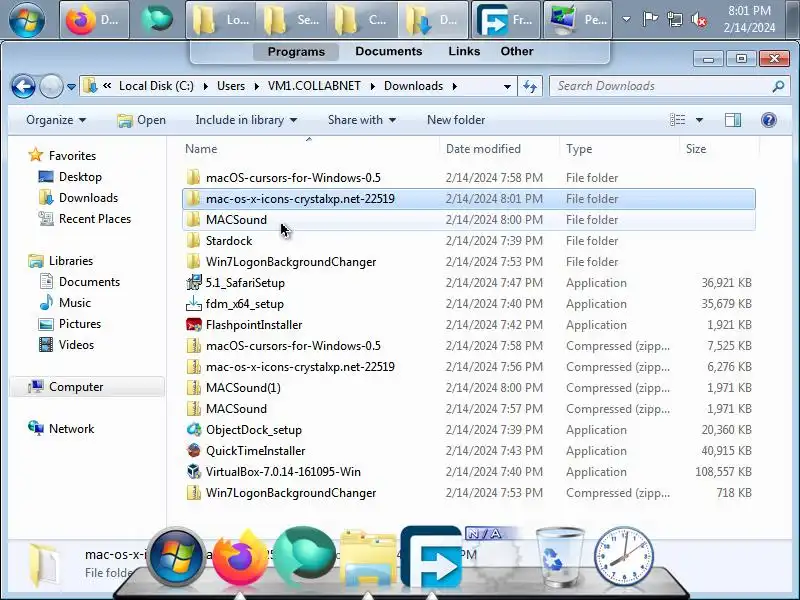Open the Organize menu
This screenshot has width=800, height=600.
tap(56, 120)
